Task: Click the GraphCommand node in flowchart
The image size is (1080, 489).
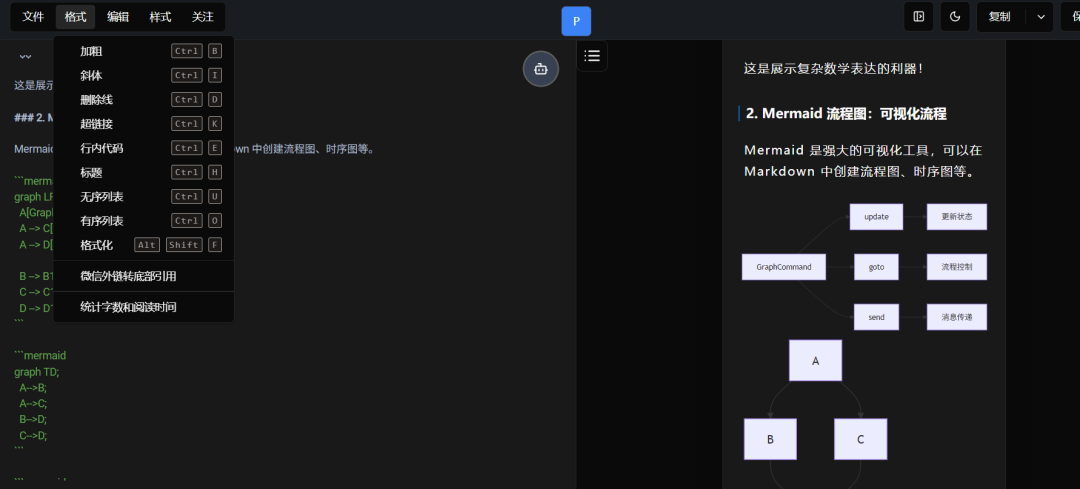Action: pyautogui.click(x=784, y=267)
